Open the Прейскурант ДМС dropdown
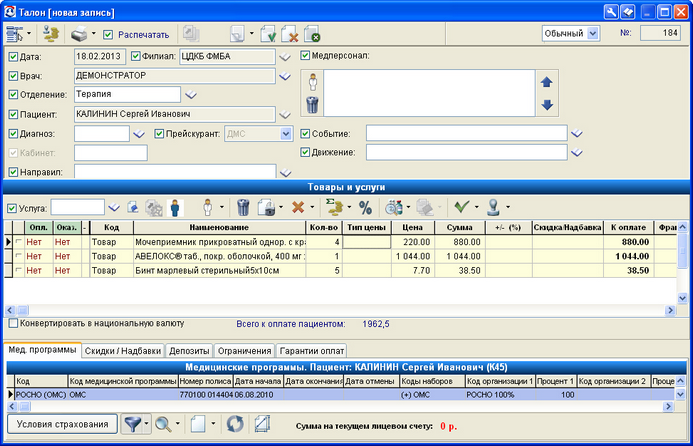 (286, 133)
